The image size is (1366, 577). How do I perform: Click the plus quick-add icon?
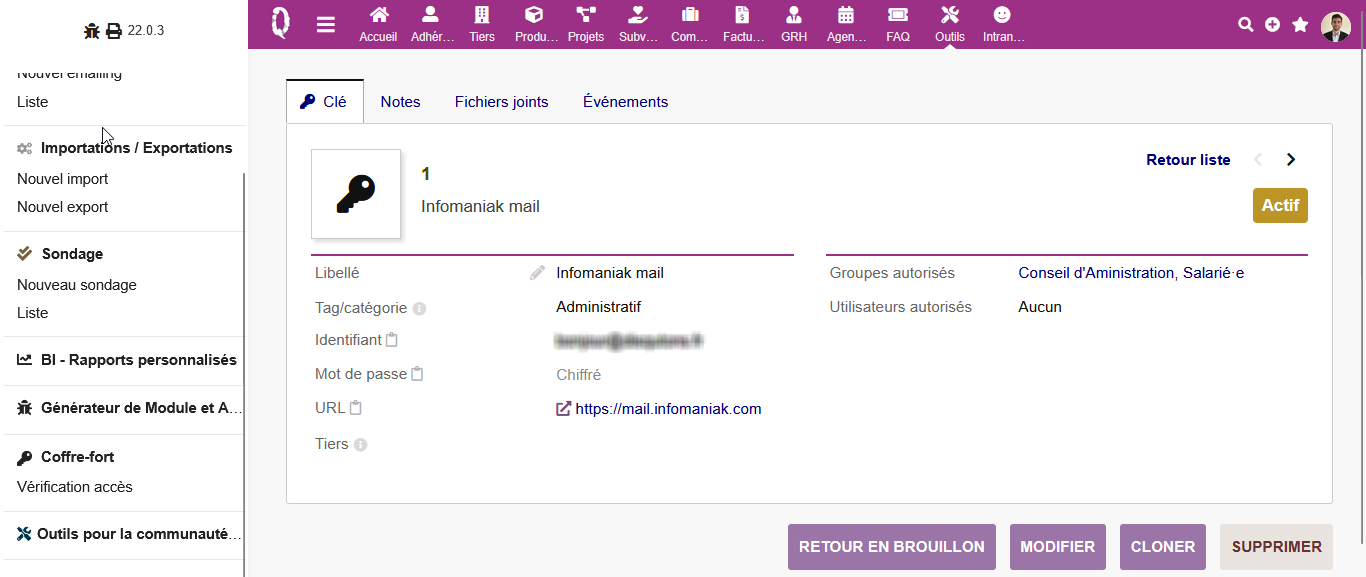1272,25
